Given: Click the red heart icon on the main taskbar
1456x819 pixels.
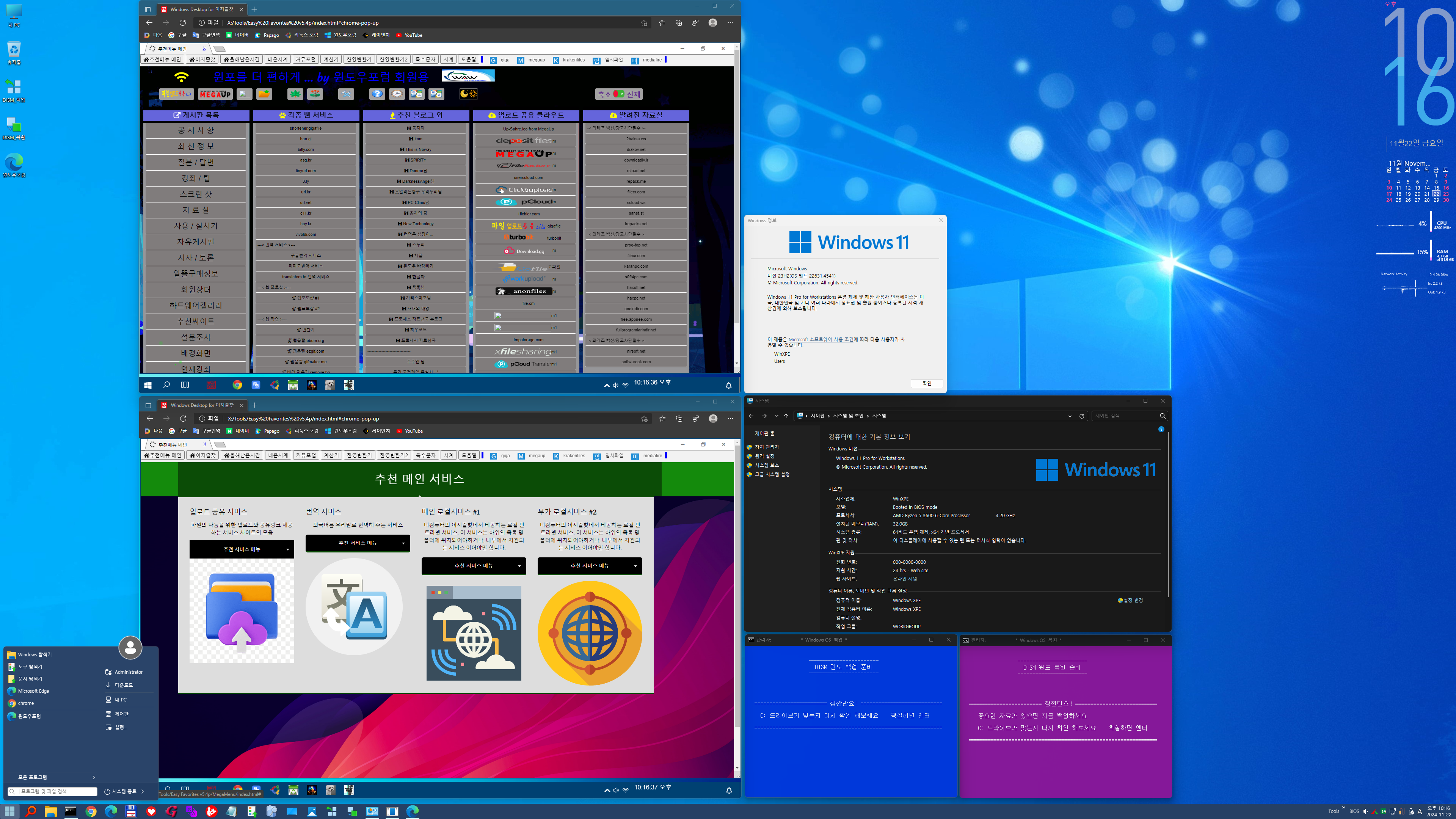Looking at the screenshot, I should coord(151,811).
